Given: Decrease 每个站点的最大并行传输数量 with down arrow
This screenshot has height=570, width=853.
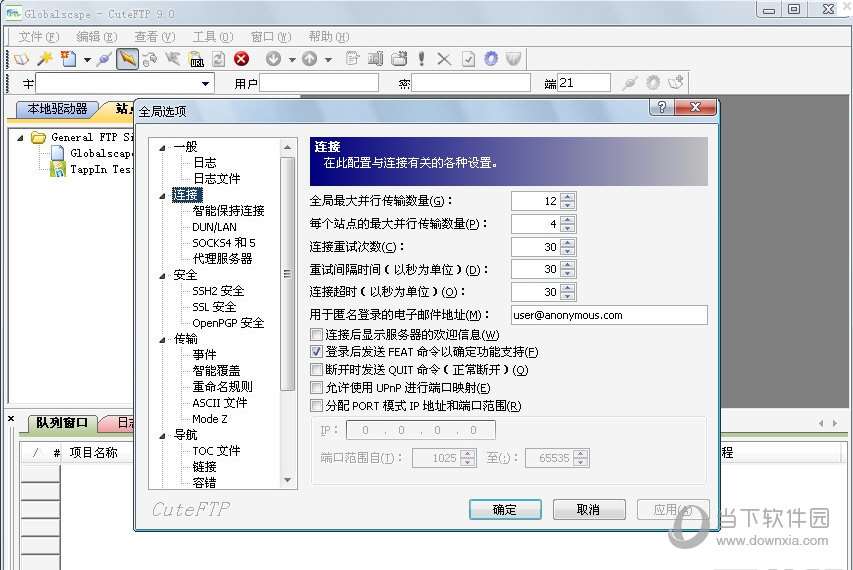Looking at the screenshot, I should 567,228.
